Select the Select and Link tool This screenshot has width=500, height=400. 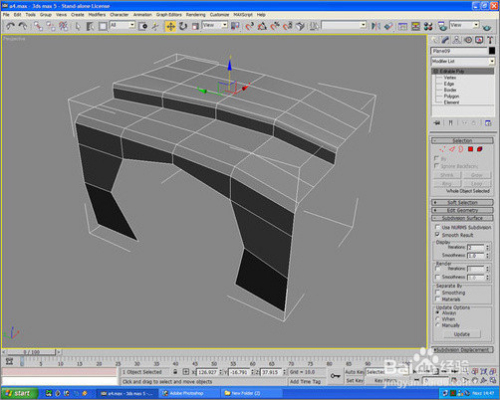[x=38, y=26]
